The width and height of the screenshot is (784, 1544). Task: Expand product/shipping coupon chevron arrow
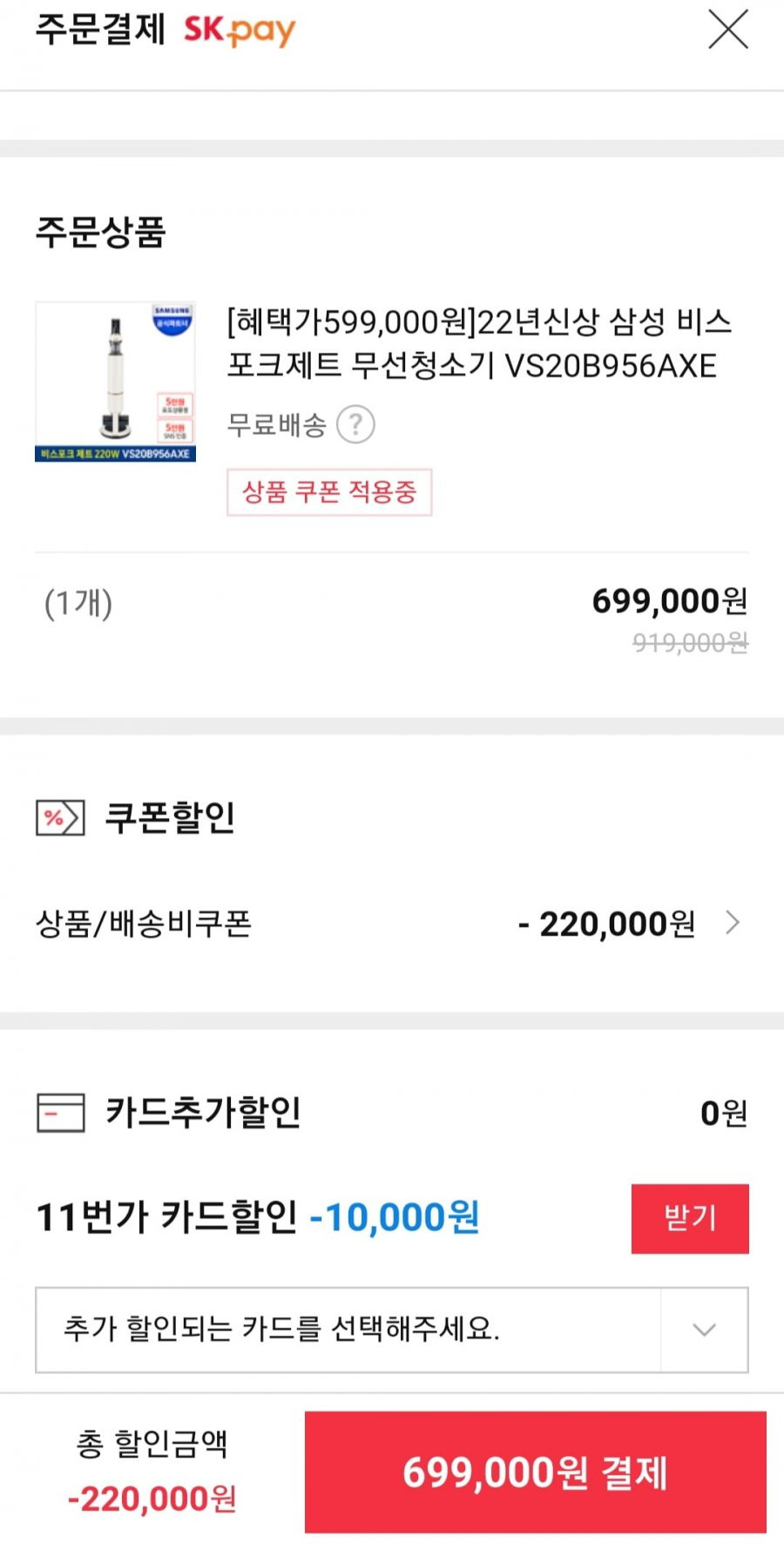(x=733, y=923)
